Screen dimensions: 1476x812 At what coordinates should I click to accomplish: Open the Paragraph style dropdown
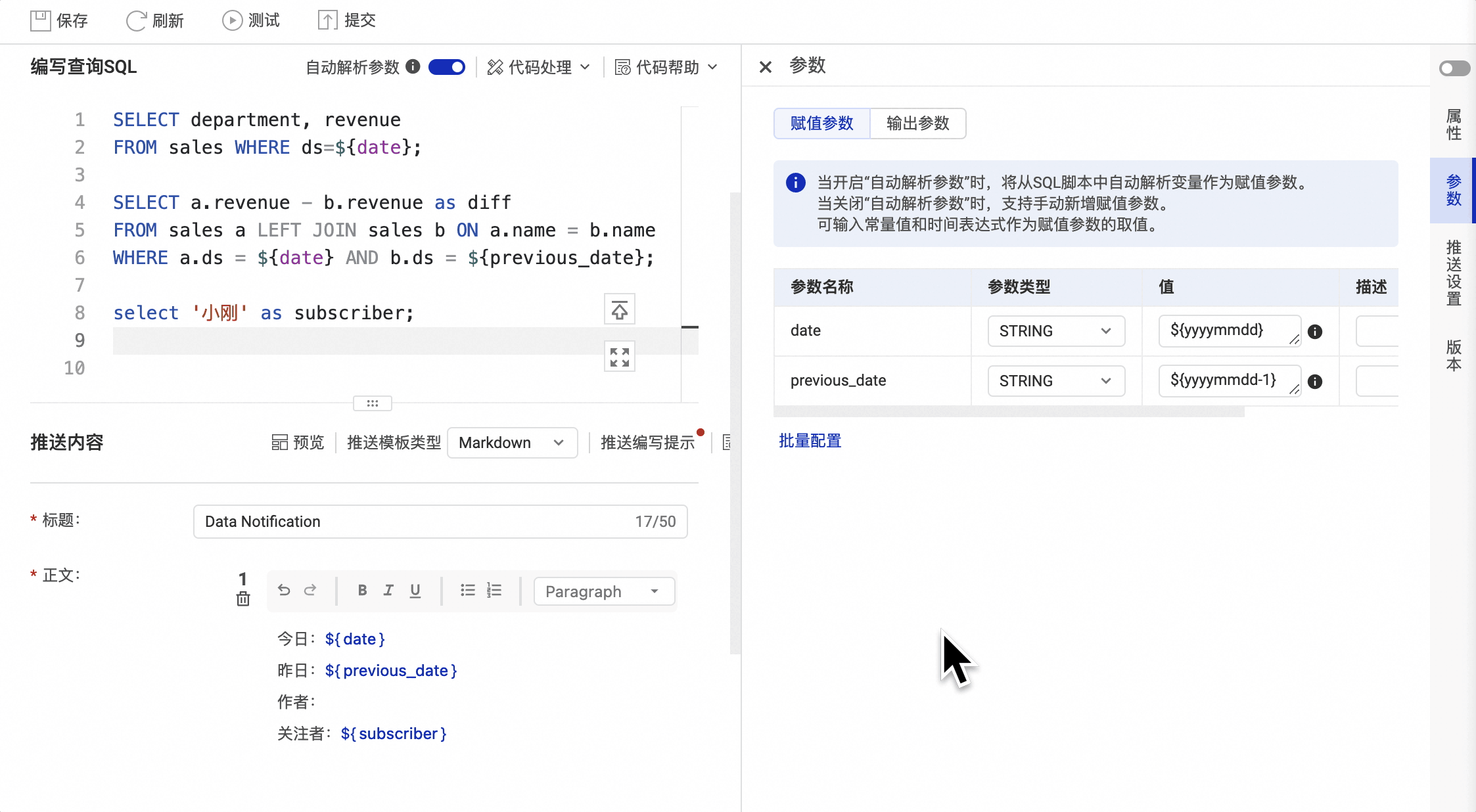pyautogui.click(x=603, y=591)
